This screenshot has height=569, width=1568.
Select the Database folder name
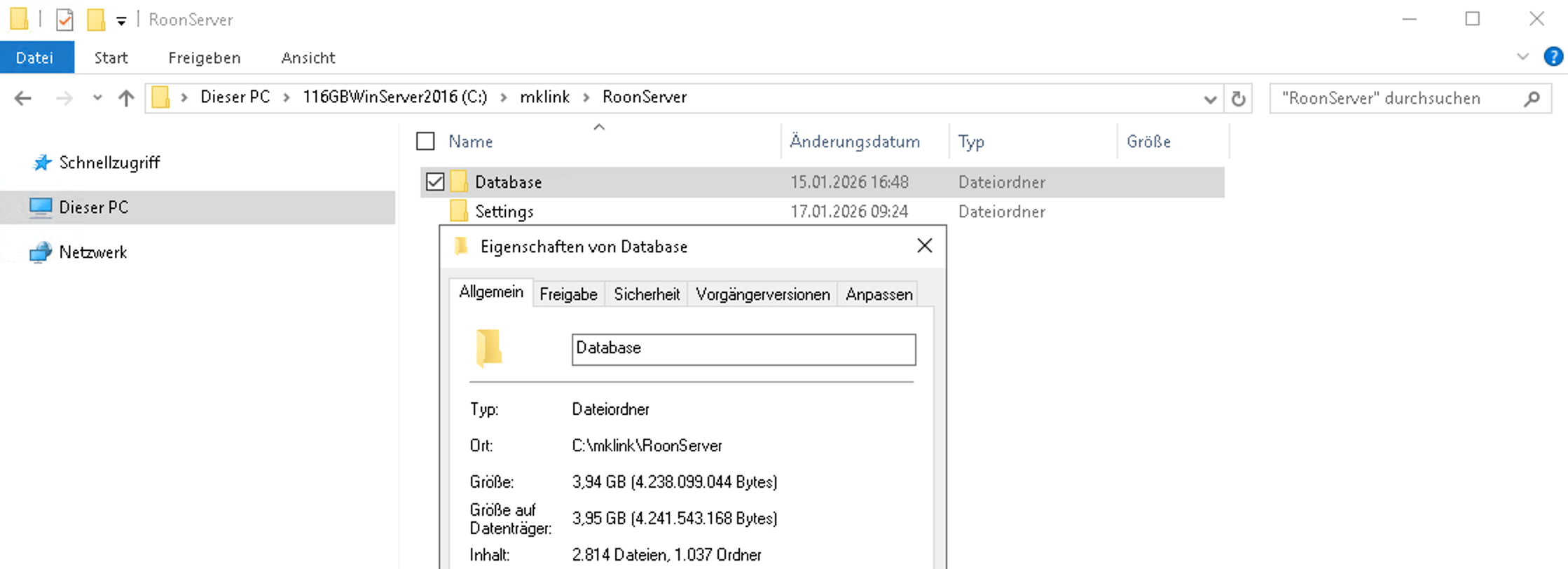pos(509,182)
